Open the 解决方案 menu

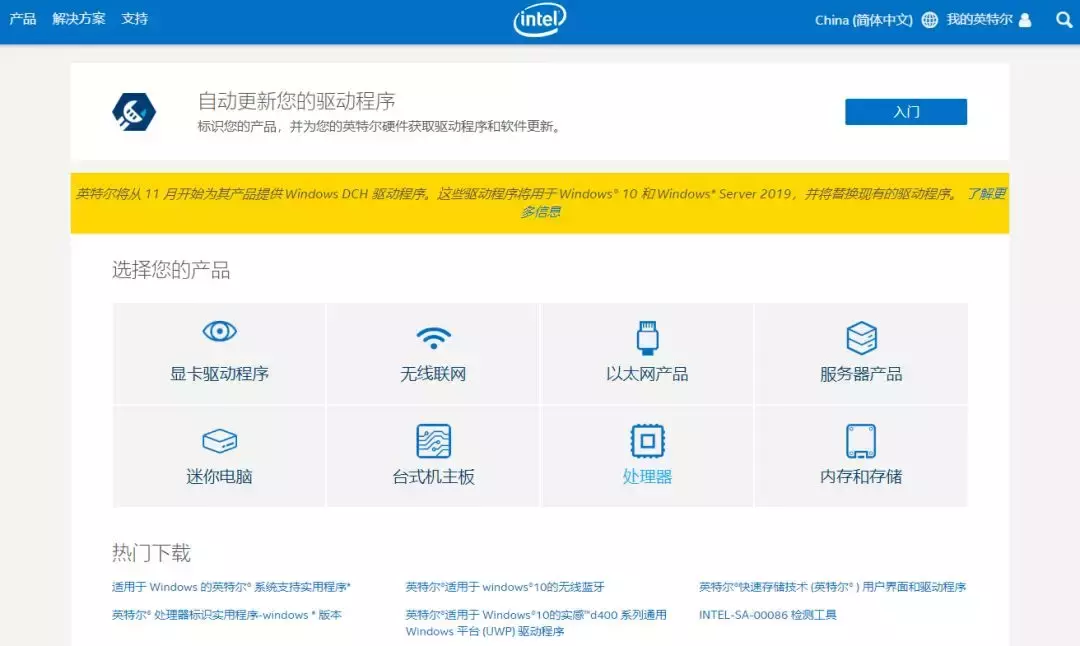(x=79, y=19)
